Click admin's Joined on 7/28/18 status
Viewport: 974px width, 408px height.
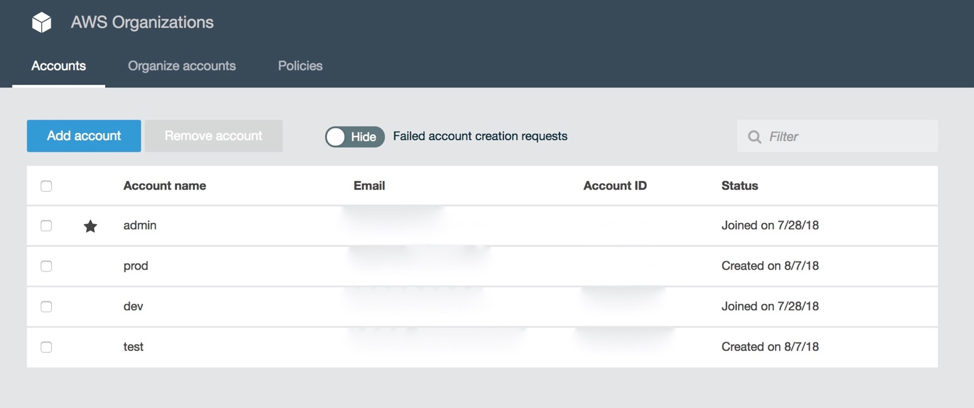[x=770, y=225]
